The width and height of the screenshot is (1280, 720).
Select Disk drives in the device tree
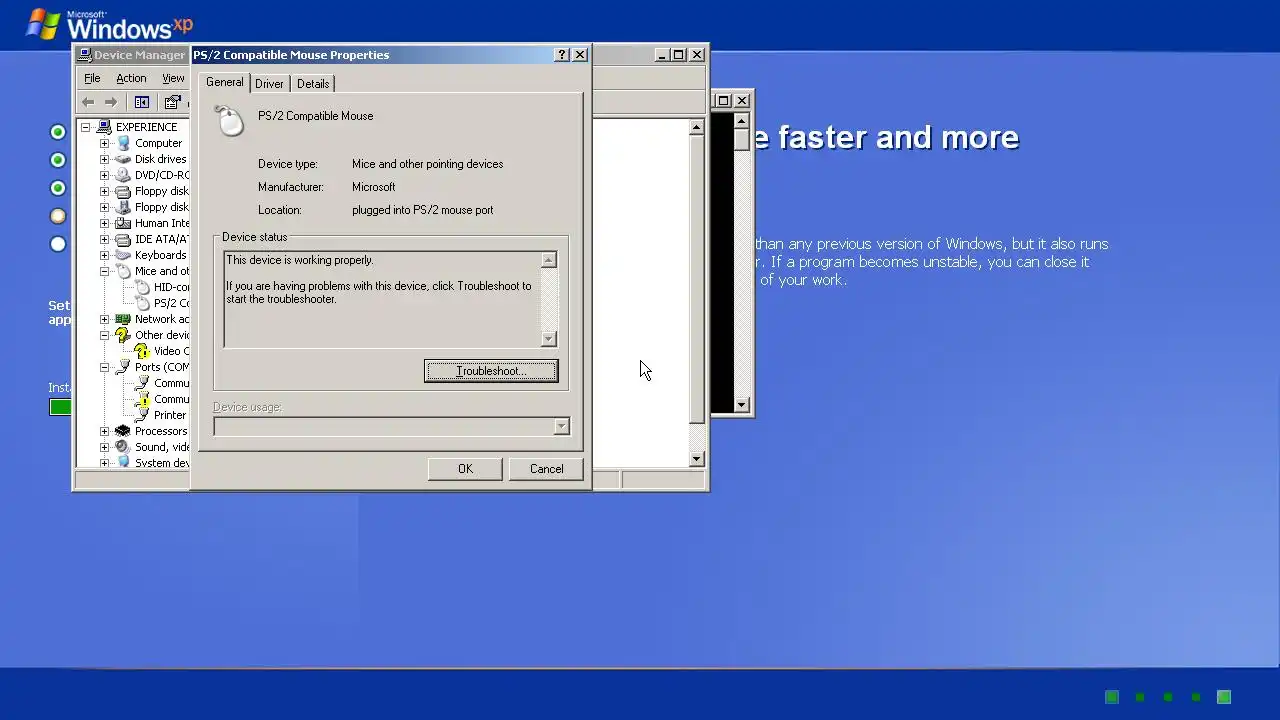tap(161, 159)
